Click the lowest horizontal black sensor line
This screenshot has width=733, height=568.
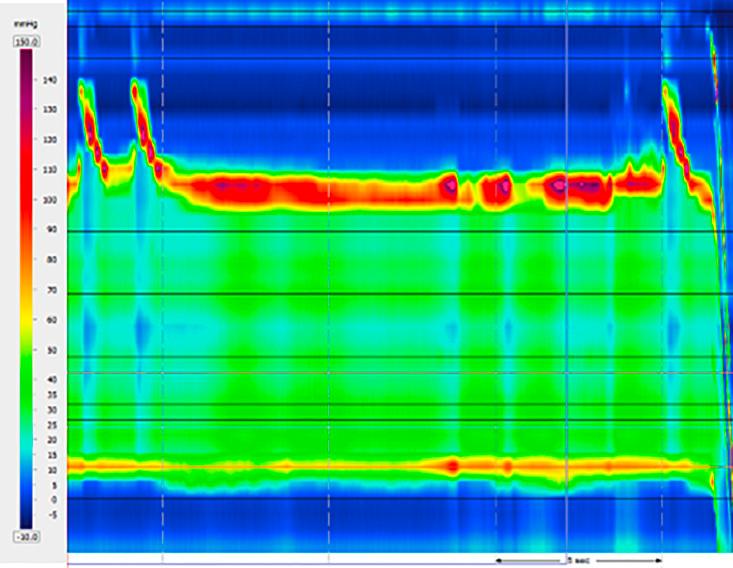tap(400, 497)
